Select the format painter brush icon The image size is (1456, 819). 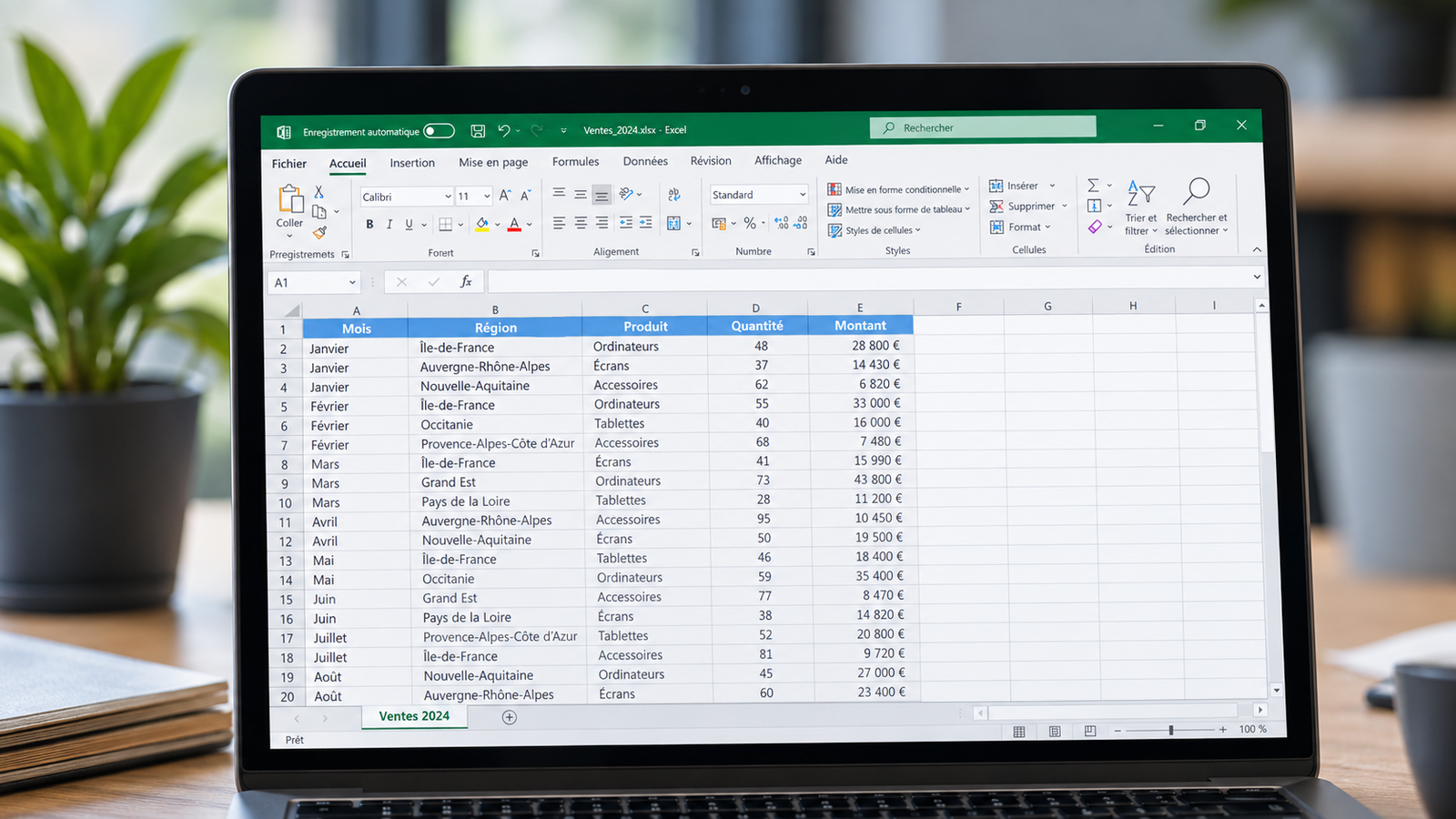pos(320,232)
